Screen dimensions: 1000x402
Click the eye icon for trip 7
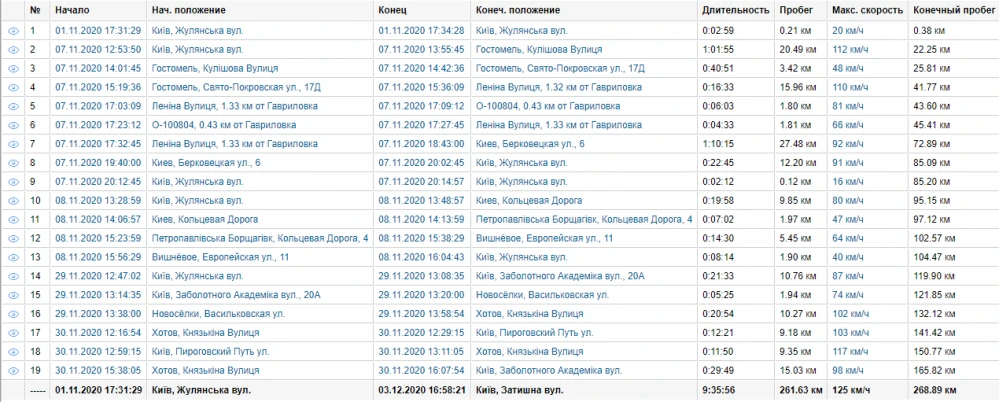pyautogui.click(x=14, y=143)
